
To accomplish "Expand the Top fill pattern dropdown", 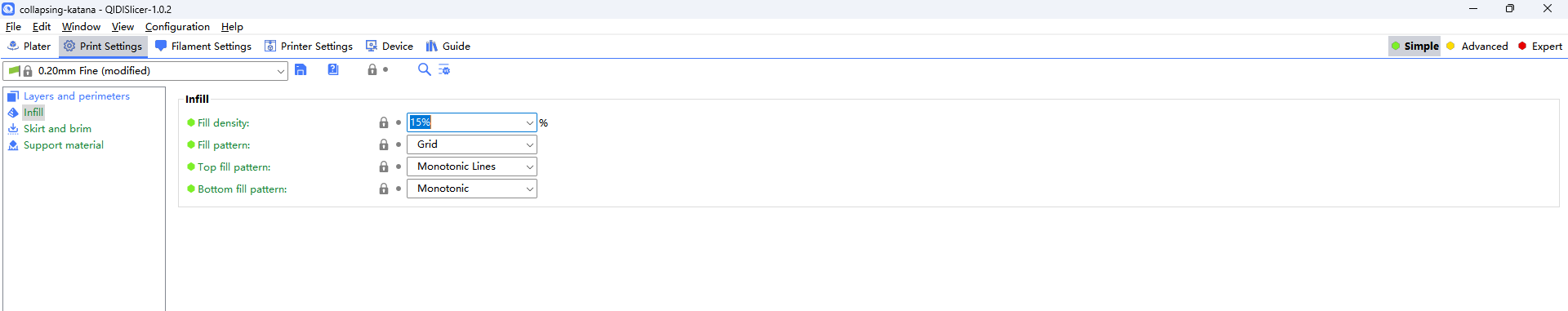I will (x=472, y=167).
